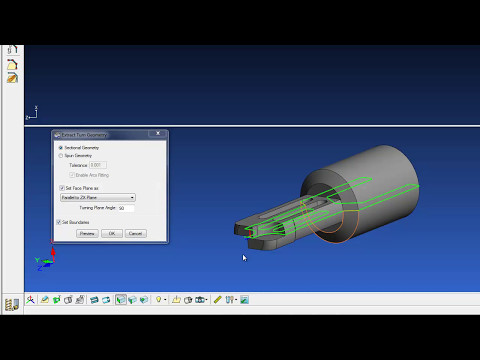480x360 pixels.
Task: Open the light bulb dropdown arrow
Action: coord(165,300)
